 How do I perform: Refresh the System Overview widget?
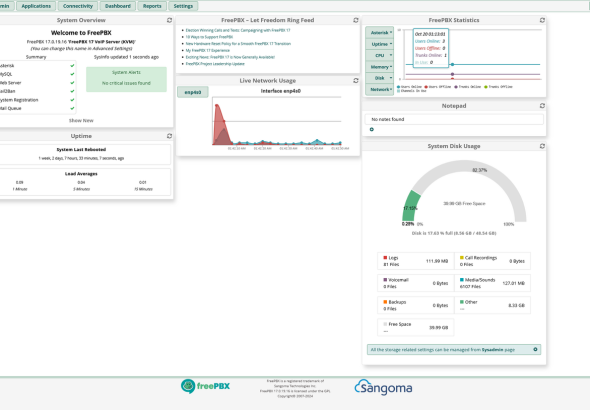169,20
